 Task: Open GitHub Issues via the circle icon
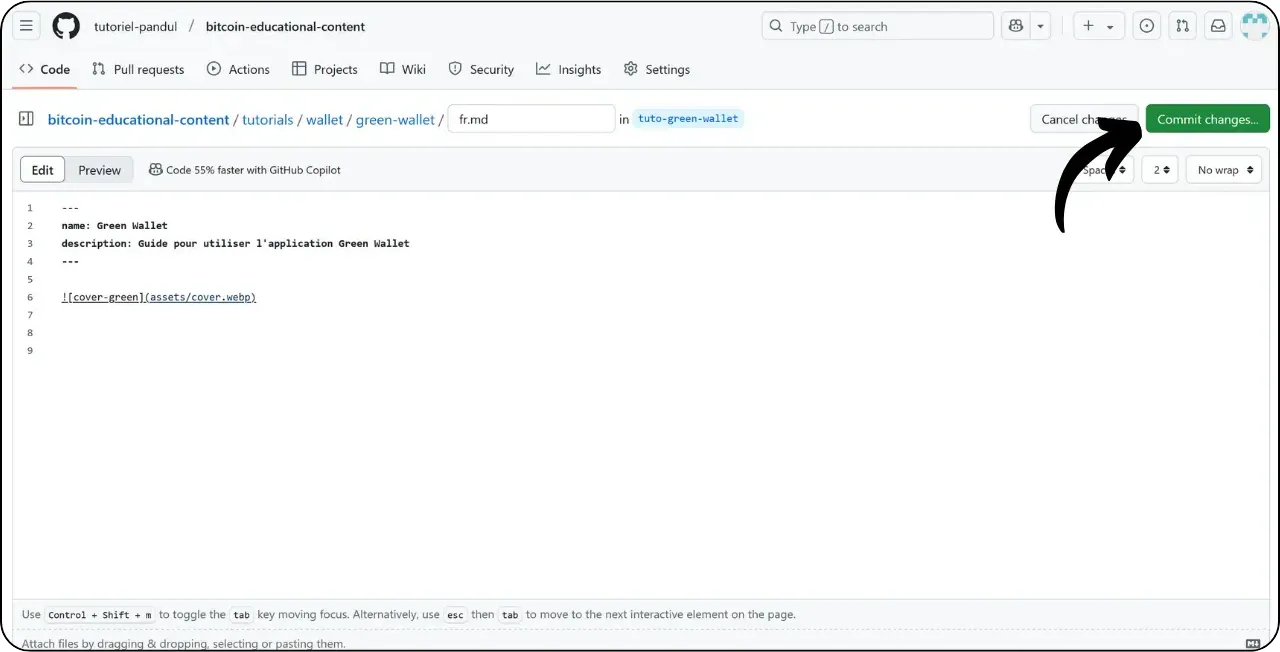pos(1146,25)
